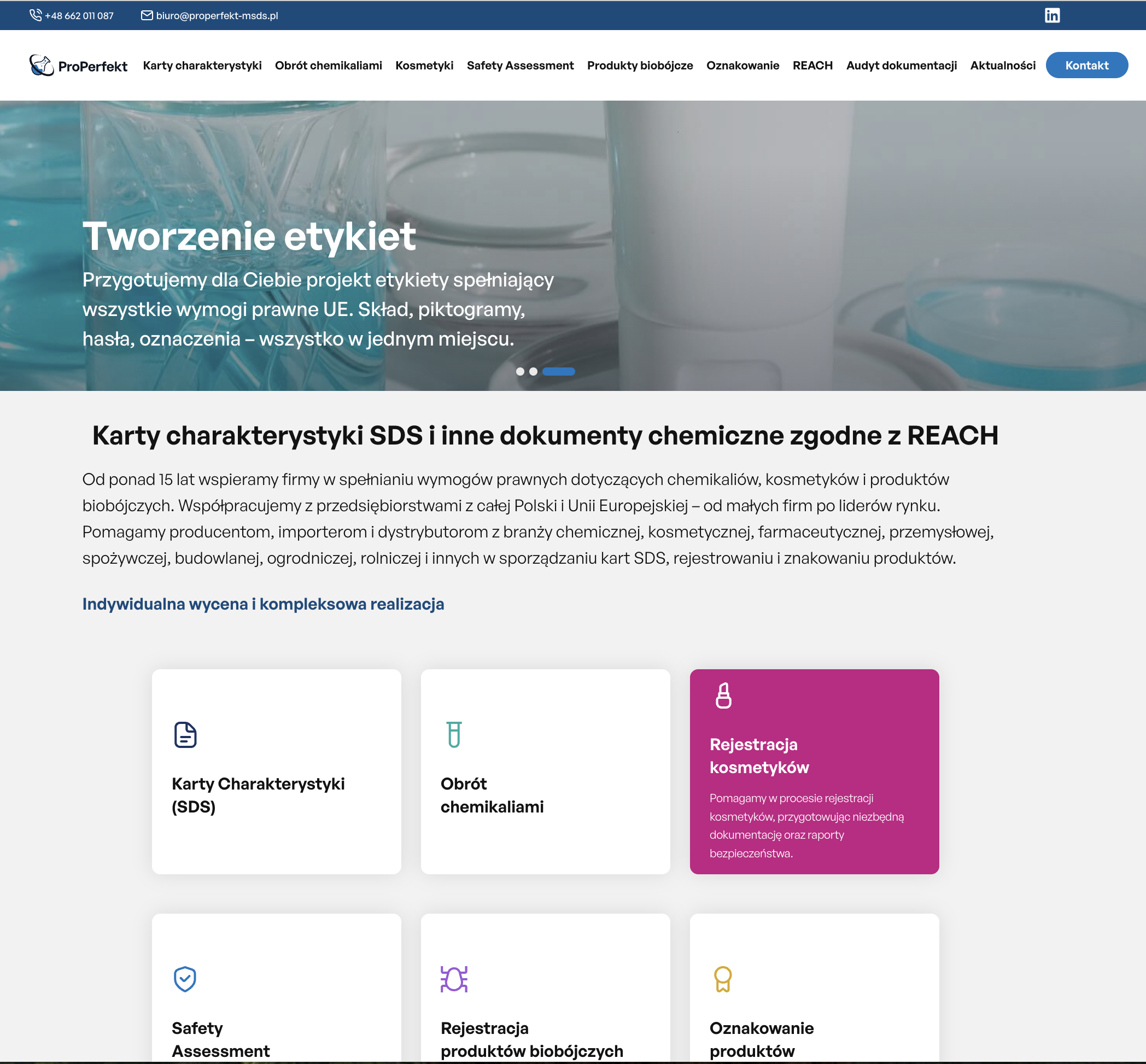Click the hero paragraph starting with Przygotujemy dla Ciebie
The width and height of the screenshot is (1146, 1064).
(318, 309)
